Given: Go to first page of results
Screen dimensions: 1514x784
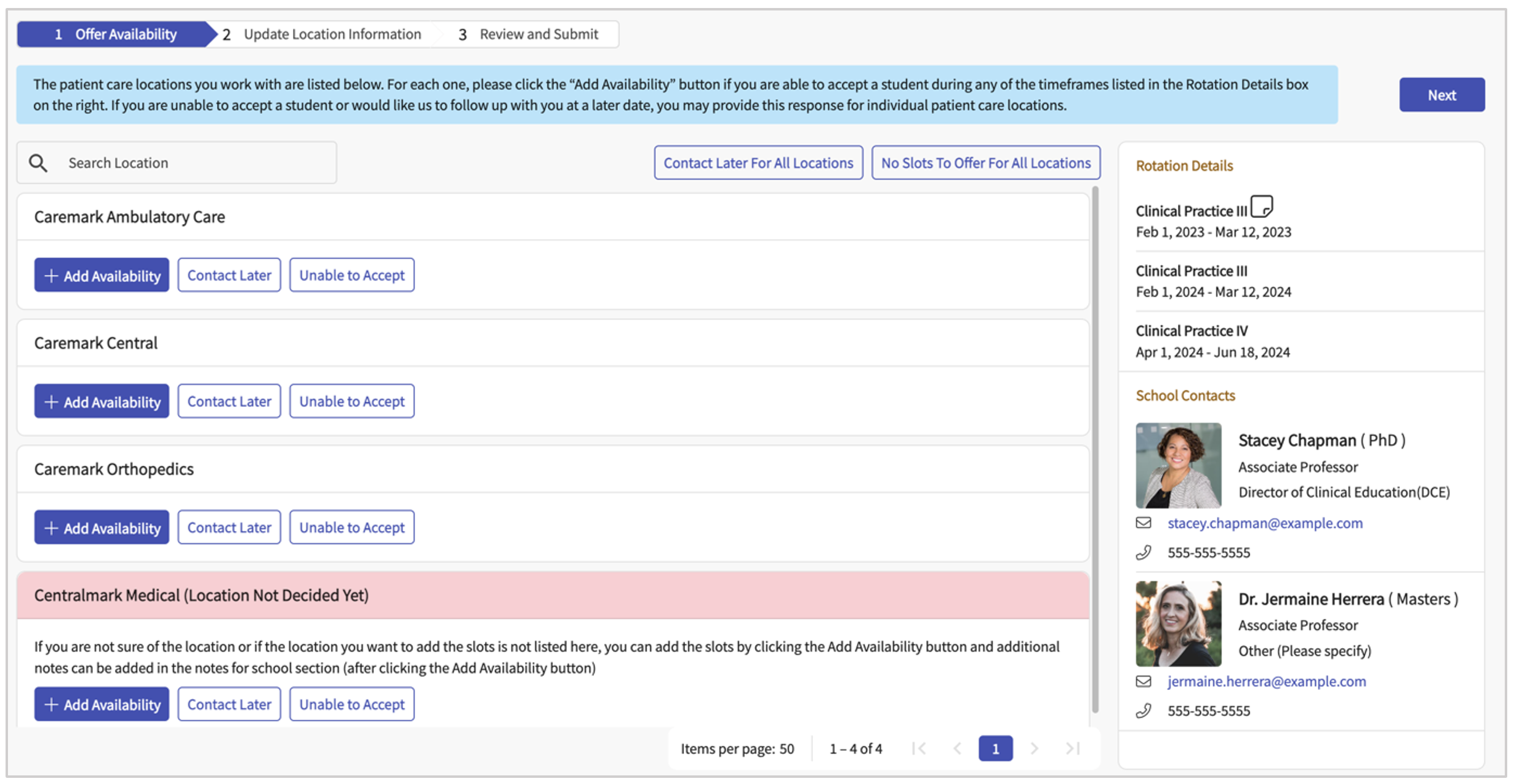Looking at the screenshot, I should click(x=919, y=748).
